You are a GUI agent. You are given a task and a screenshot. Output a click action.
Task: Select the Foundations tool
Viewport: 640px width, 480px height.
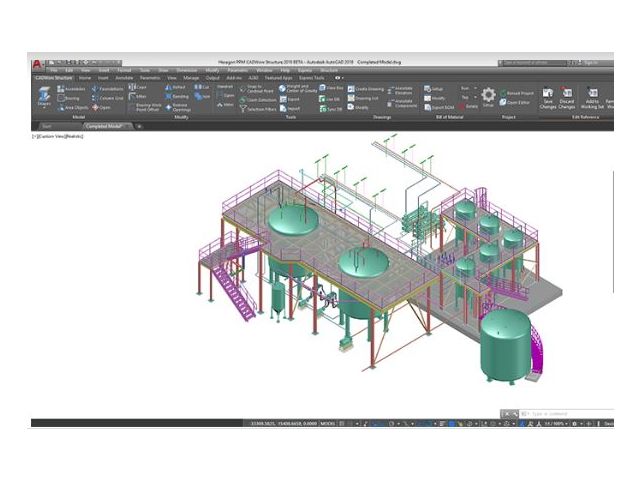pyautogui.click(x=109, y=88)
